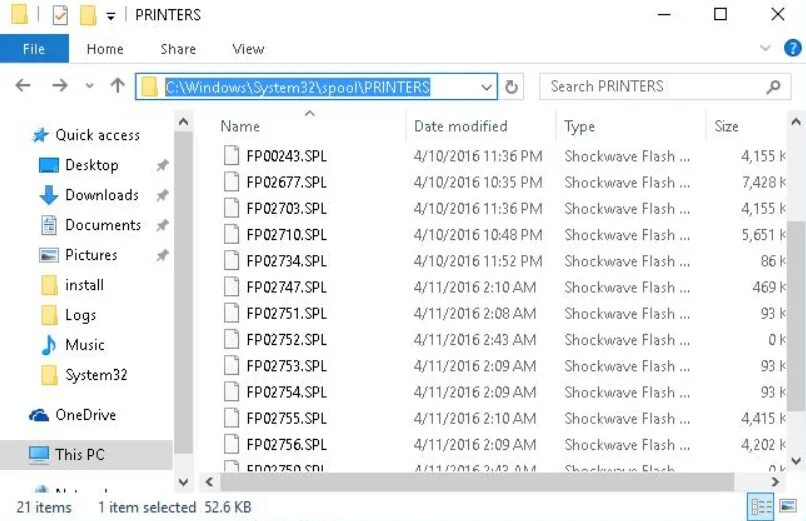Switch to Large icons view layout
The height and width of the screenshot is (521, 806).
(788, 506)
